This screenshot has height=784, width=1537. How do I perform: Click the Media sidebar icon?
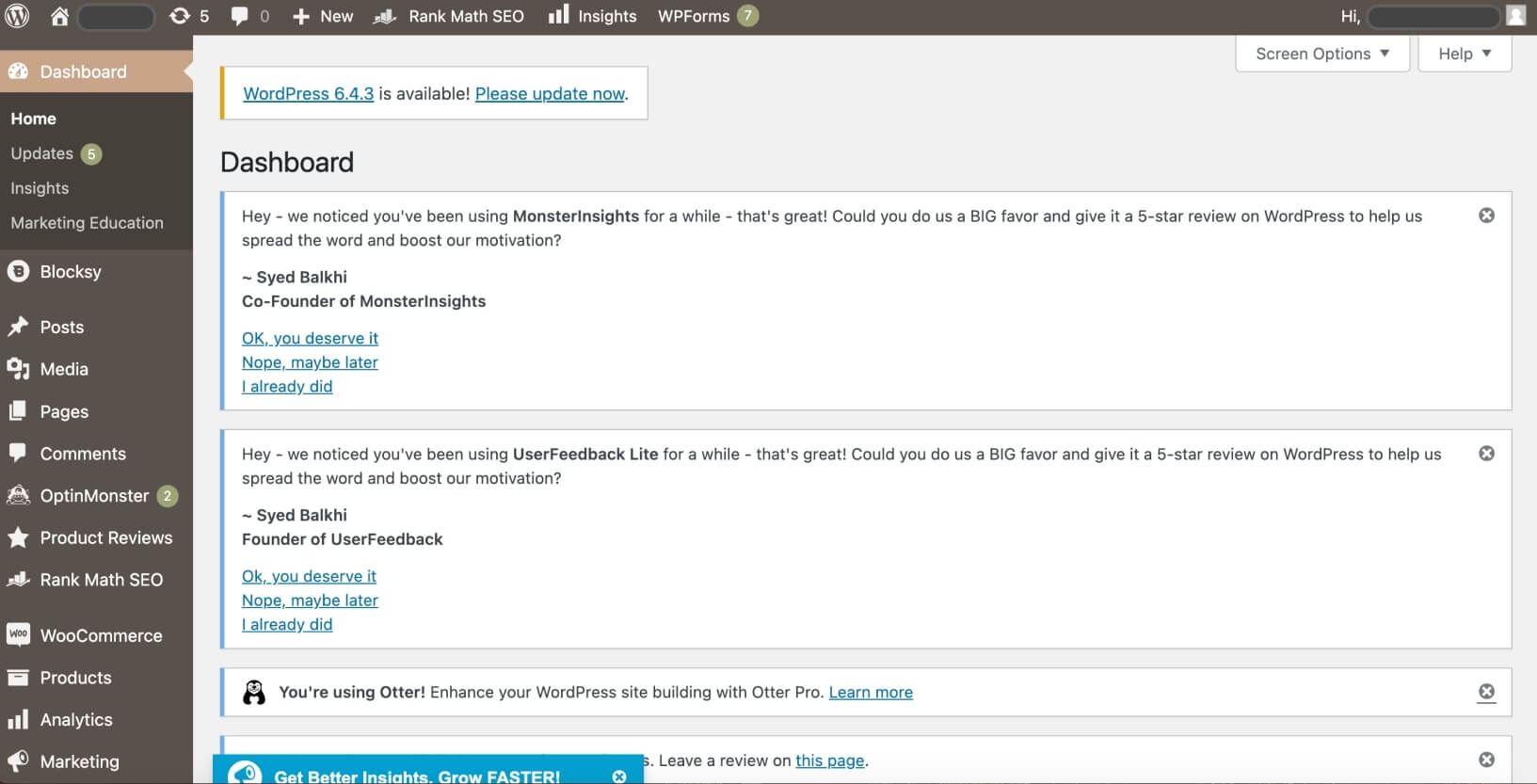18,369
